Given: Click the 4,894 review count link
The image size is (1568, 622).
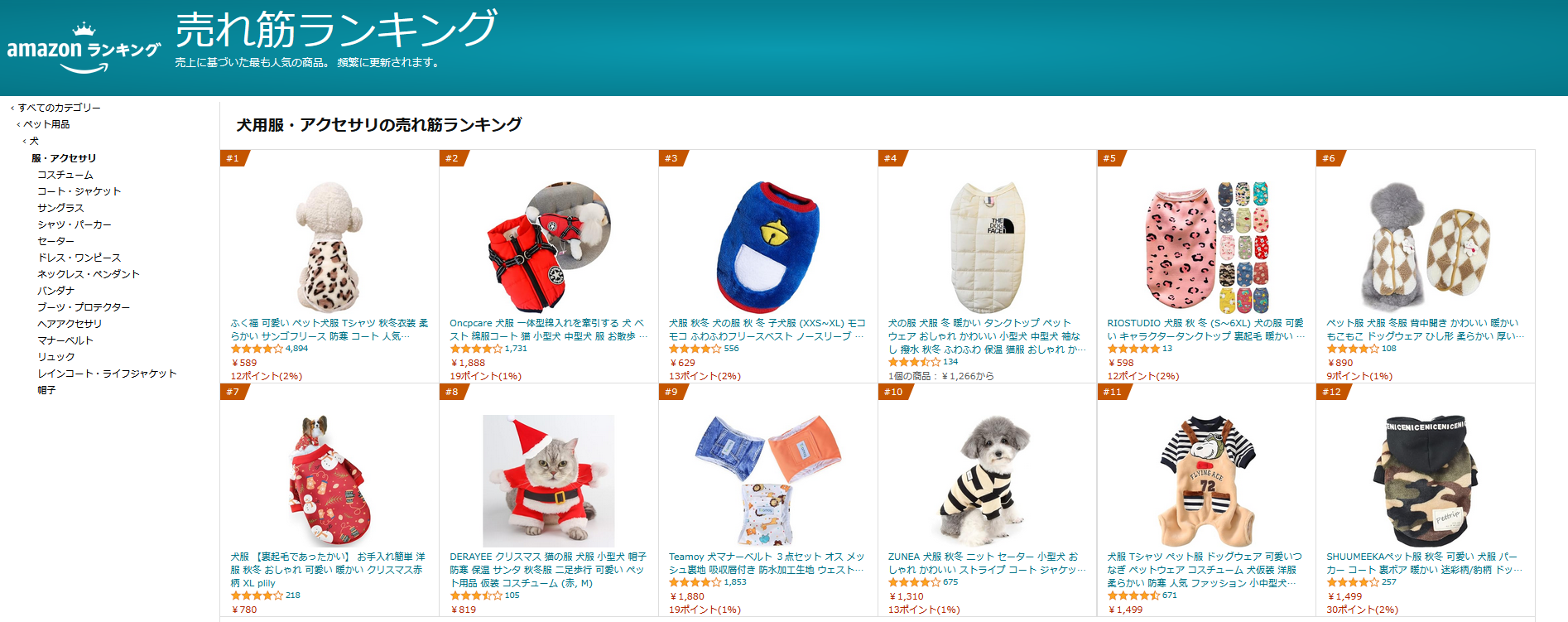Looking at the screenshot, I should coord(296,349).
